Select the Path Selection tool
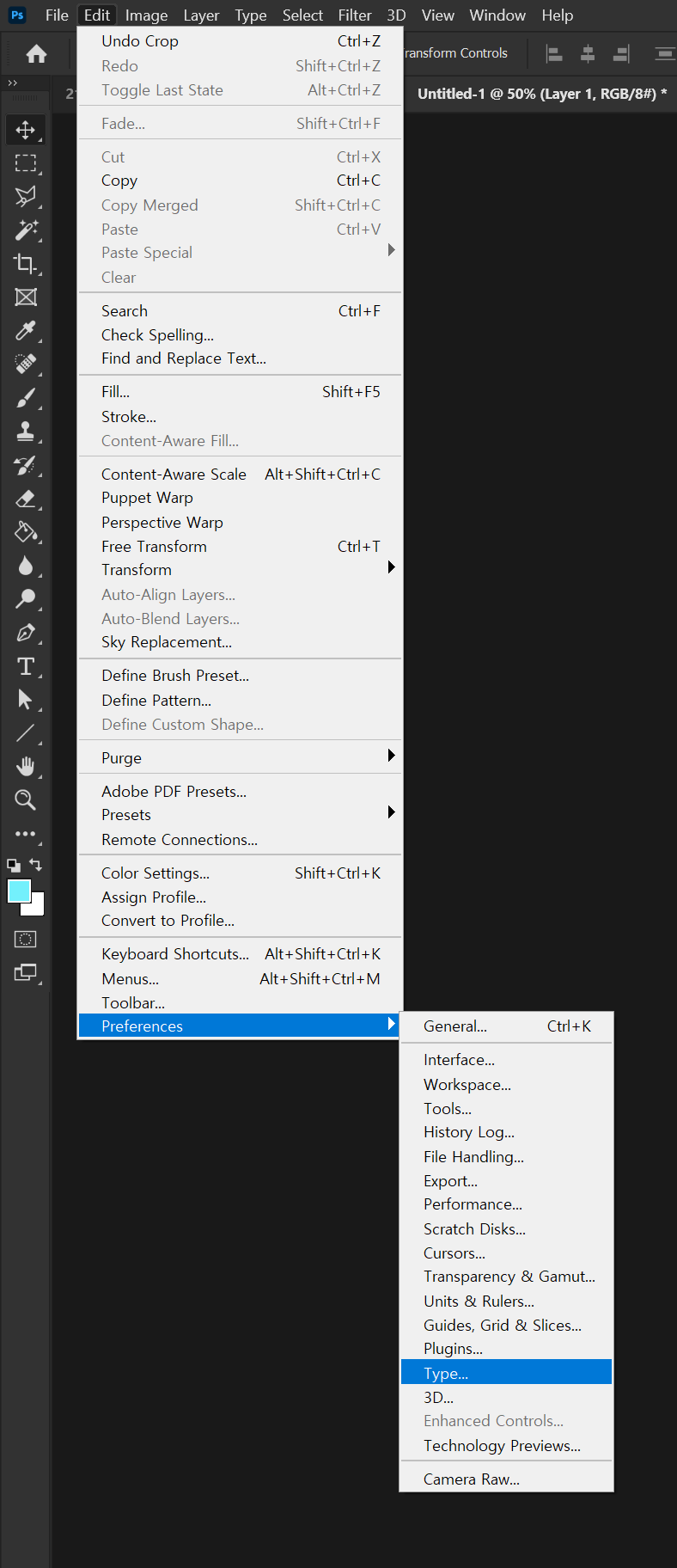This screenshot has width=677, height=1568. (x=26, y=700)
